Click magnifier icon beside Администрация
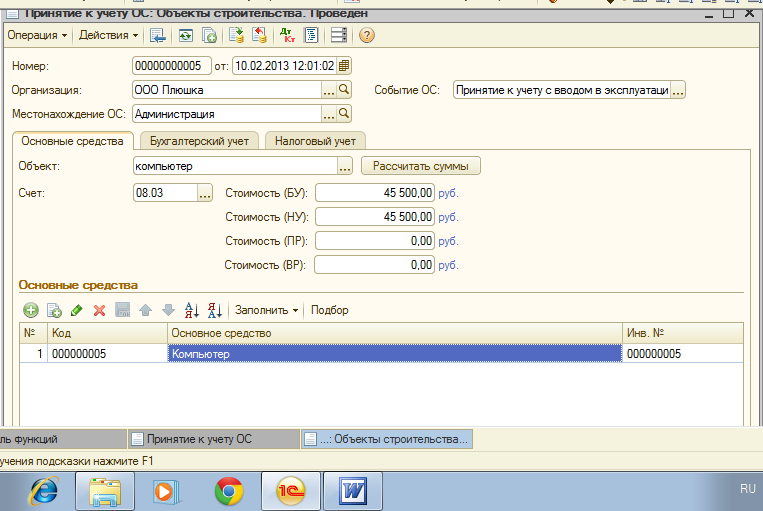Screen dimensions: 763x511 click(x=344, y=114)
